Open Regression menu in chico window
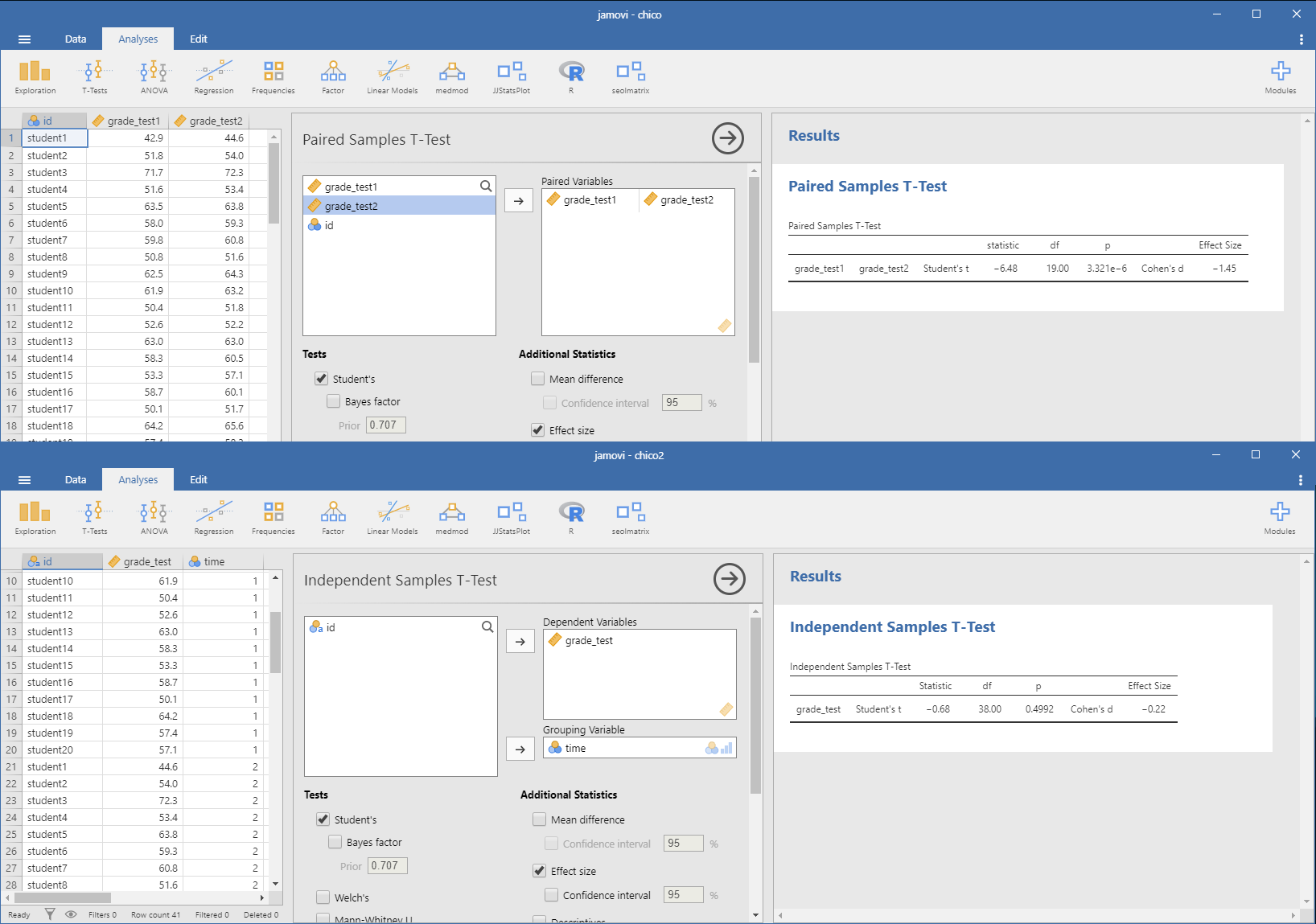The height and width of the screenshot is (924, 1316). click(x=214, y=78)
